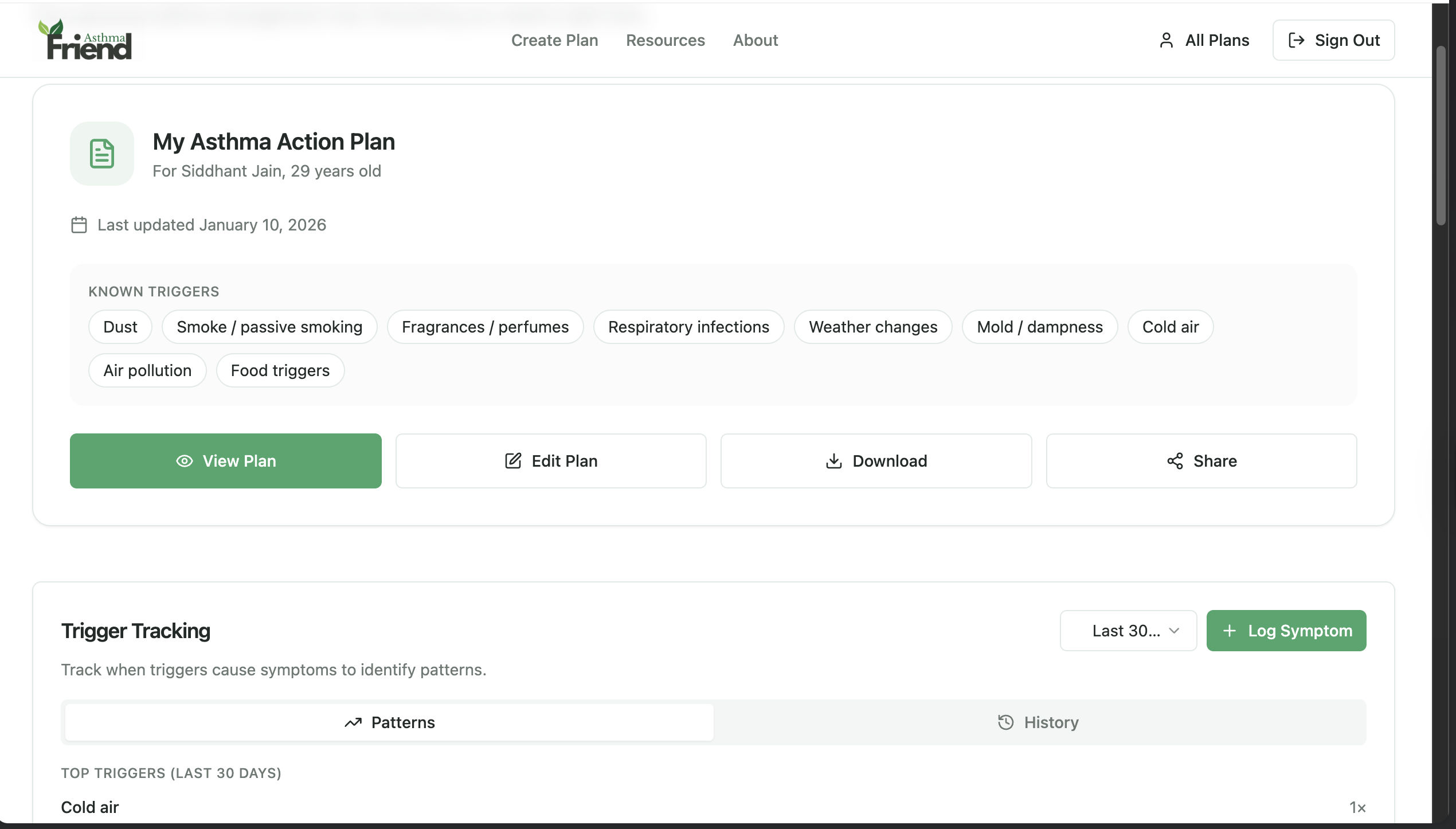Click the share nodes icon

click(x=1175, y=461)
